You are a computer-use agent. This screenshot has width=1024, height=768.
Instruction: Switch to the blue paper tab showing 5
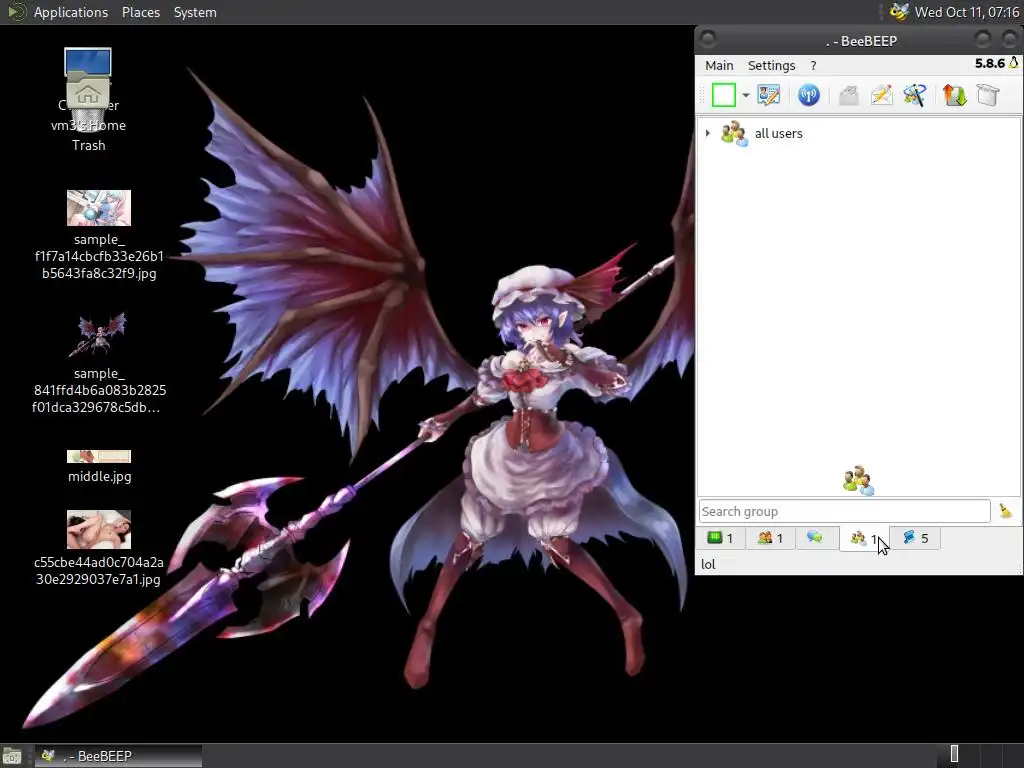click(915, 538)
